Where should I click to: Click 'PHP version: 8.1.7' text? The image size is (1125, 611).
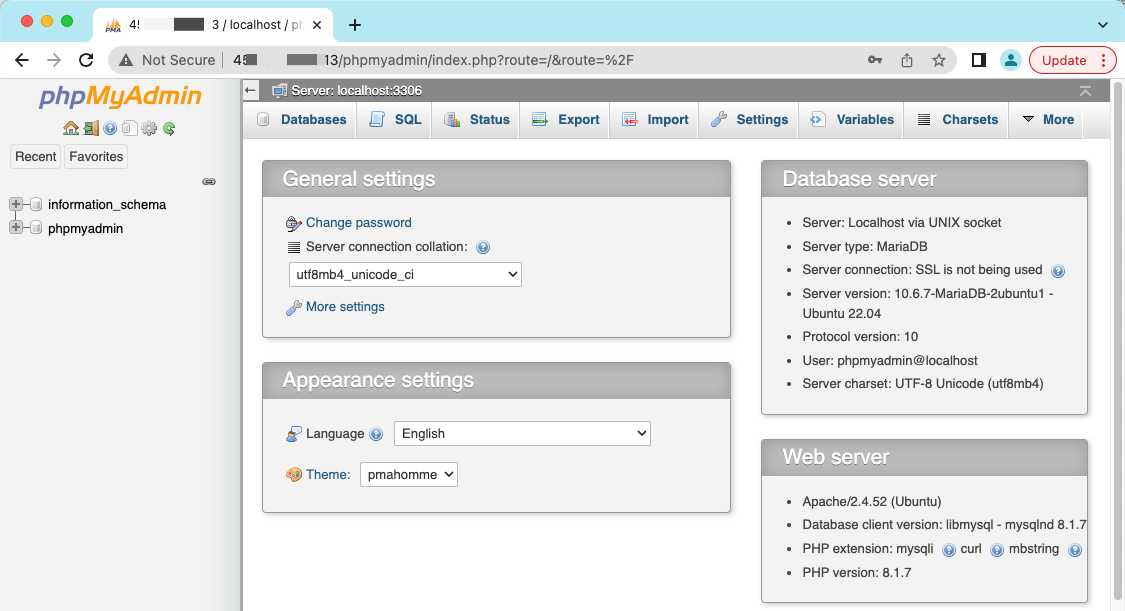[857, 572]
